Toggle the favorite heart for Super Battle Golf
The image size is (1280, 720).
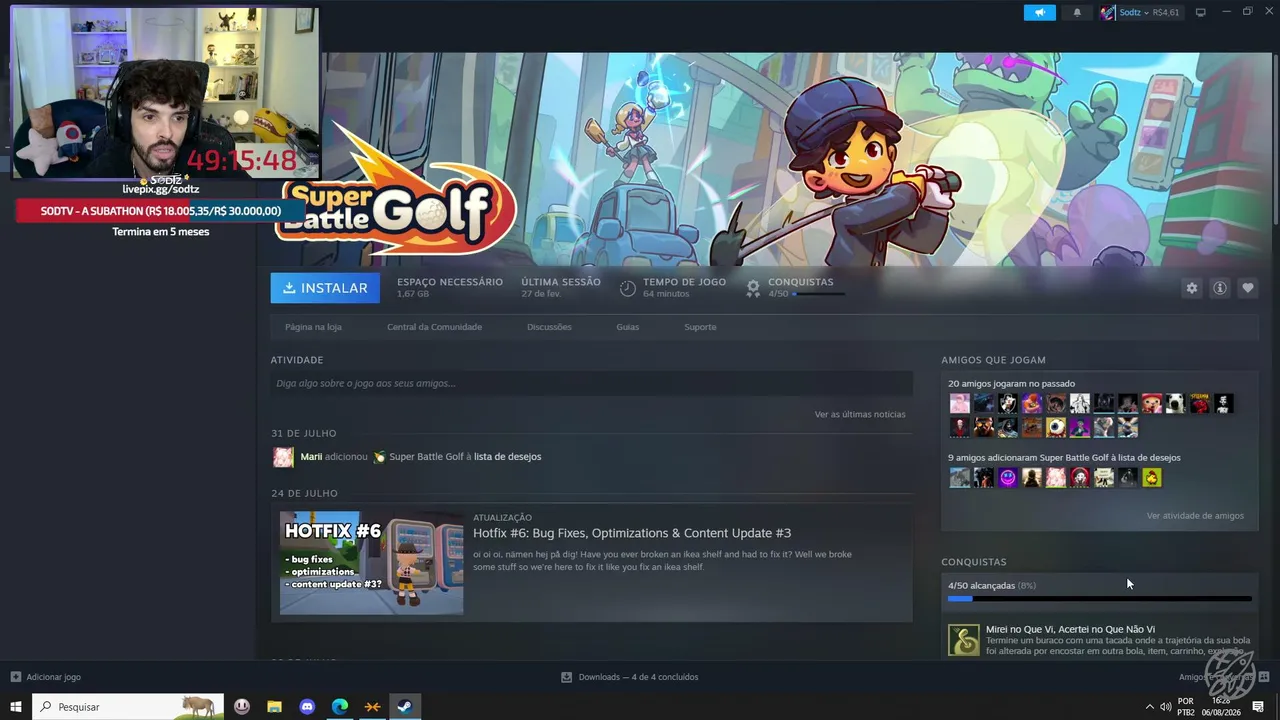point(1247,288)
